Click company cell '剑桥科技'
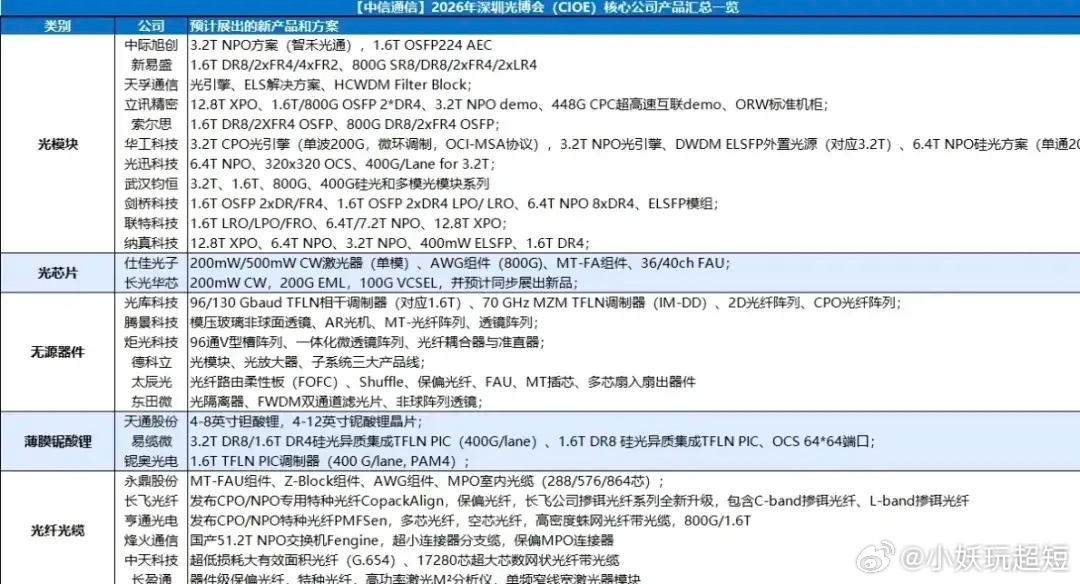This screenshot has width=1080, height=584. 151,204
